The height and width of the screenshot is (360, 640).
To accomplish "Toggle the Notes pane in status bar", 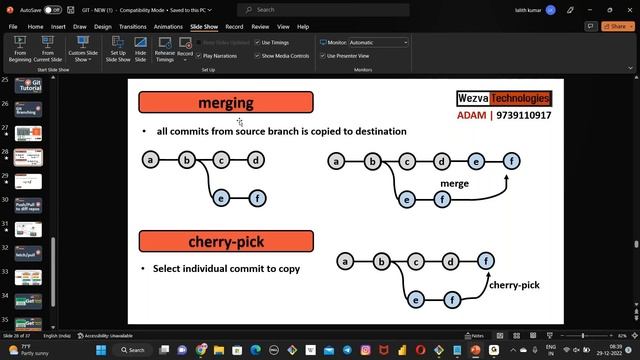I will coord(474,336).
